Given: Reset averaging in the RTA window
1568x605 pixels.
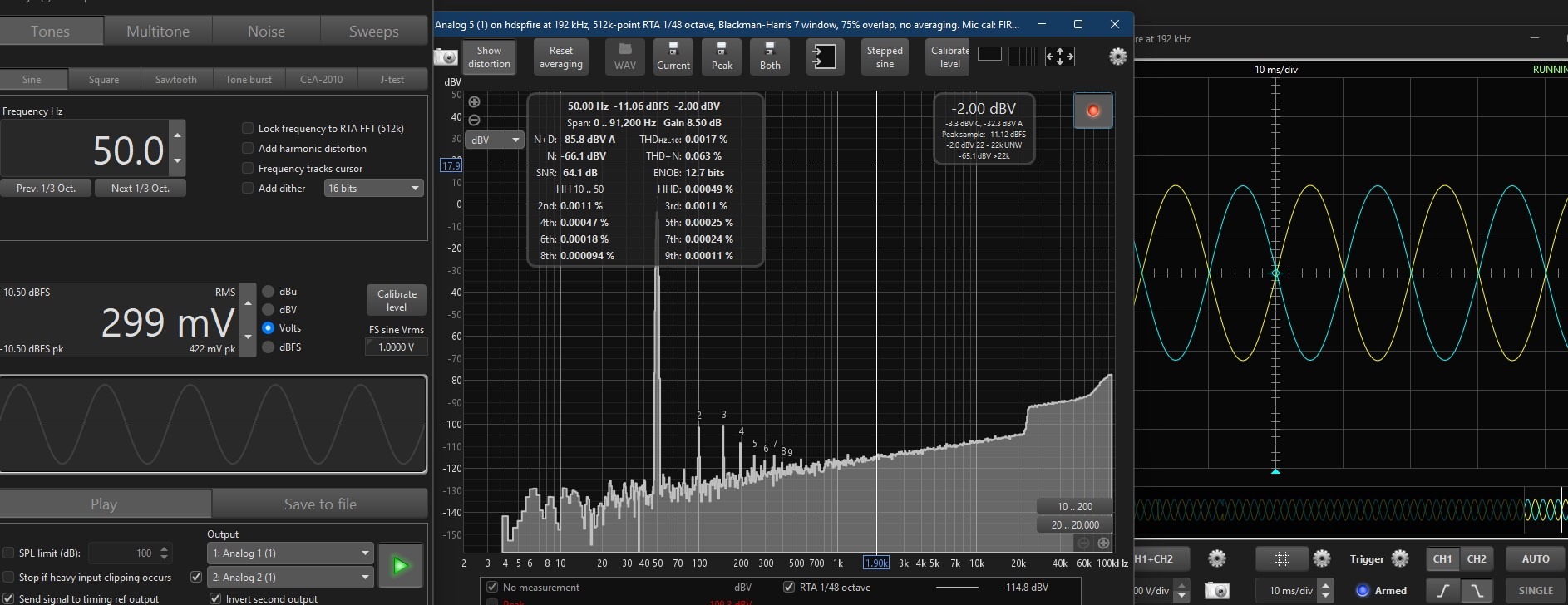Looking at the screenshot, I should (560, 57).
